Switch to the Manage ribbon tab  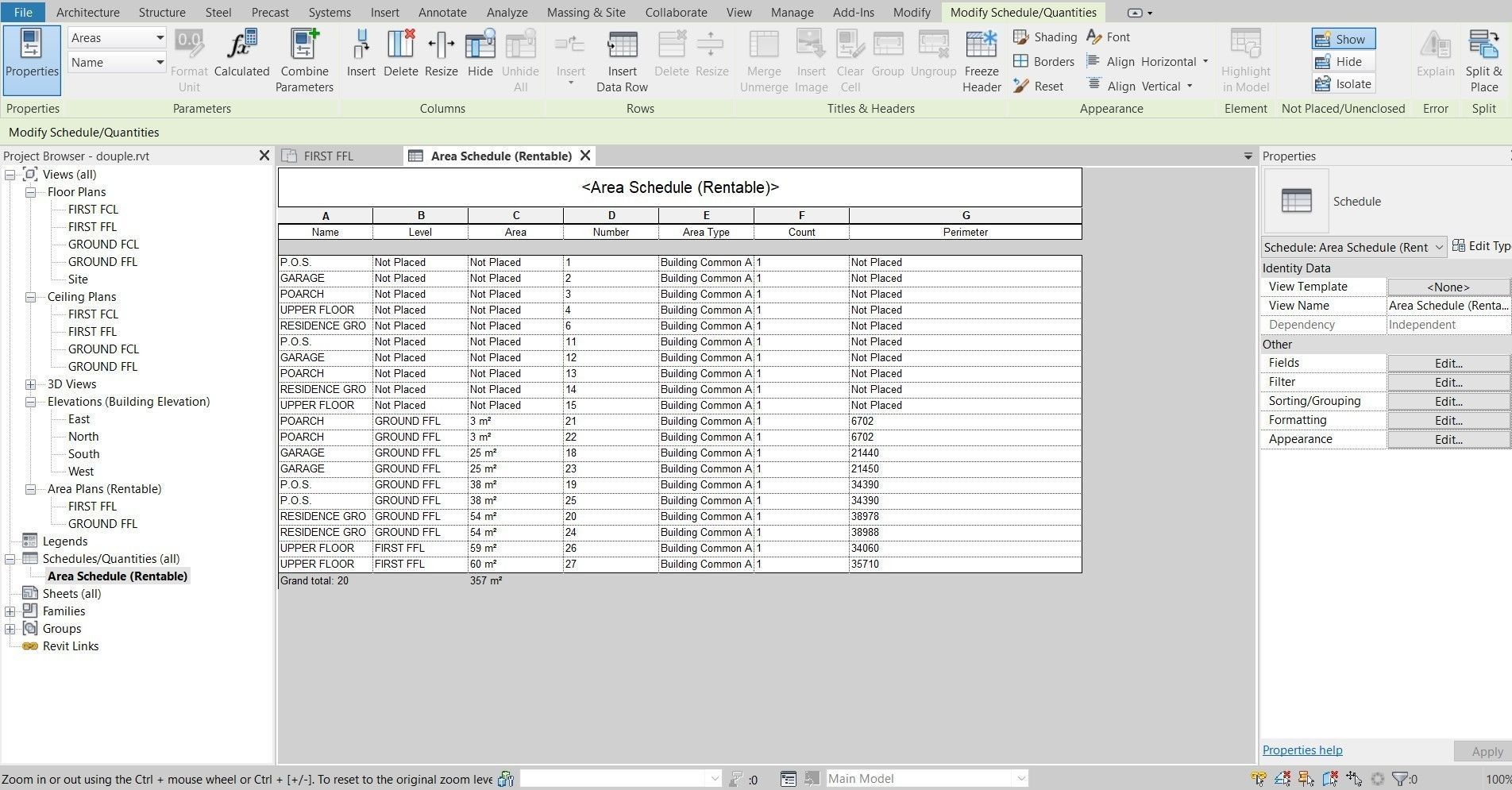pyautogui.click(x=792, y=12)
